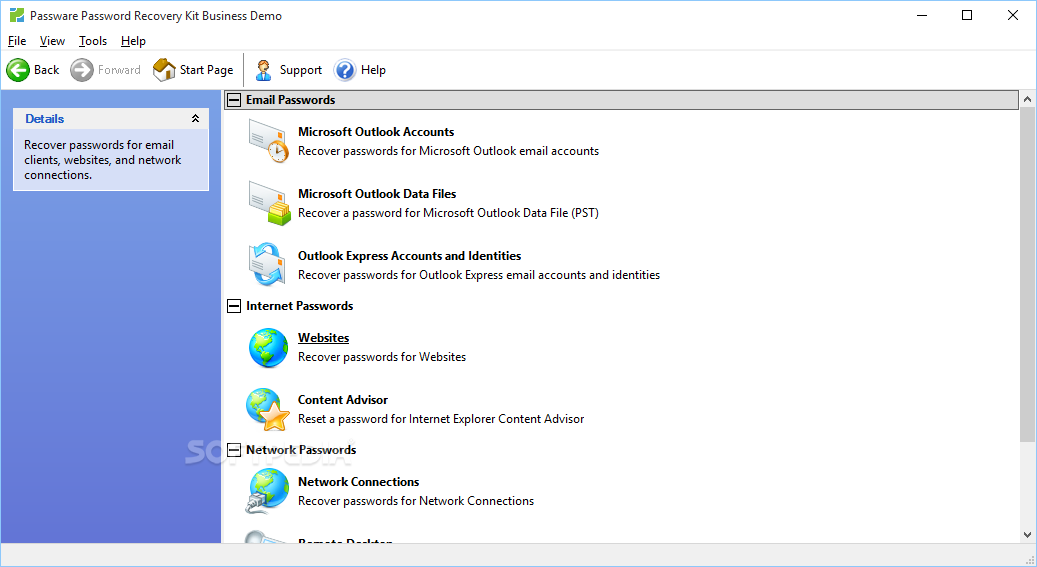This screenshot has height=567, width=1037.
Task: Minimize the Passware window
Action: (x=922, y=15)
